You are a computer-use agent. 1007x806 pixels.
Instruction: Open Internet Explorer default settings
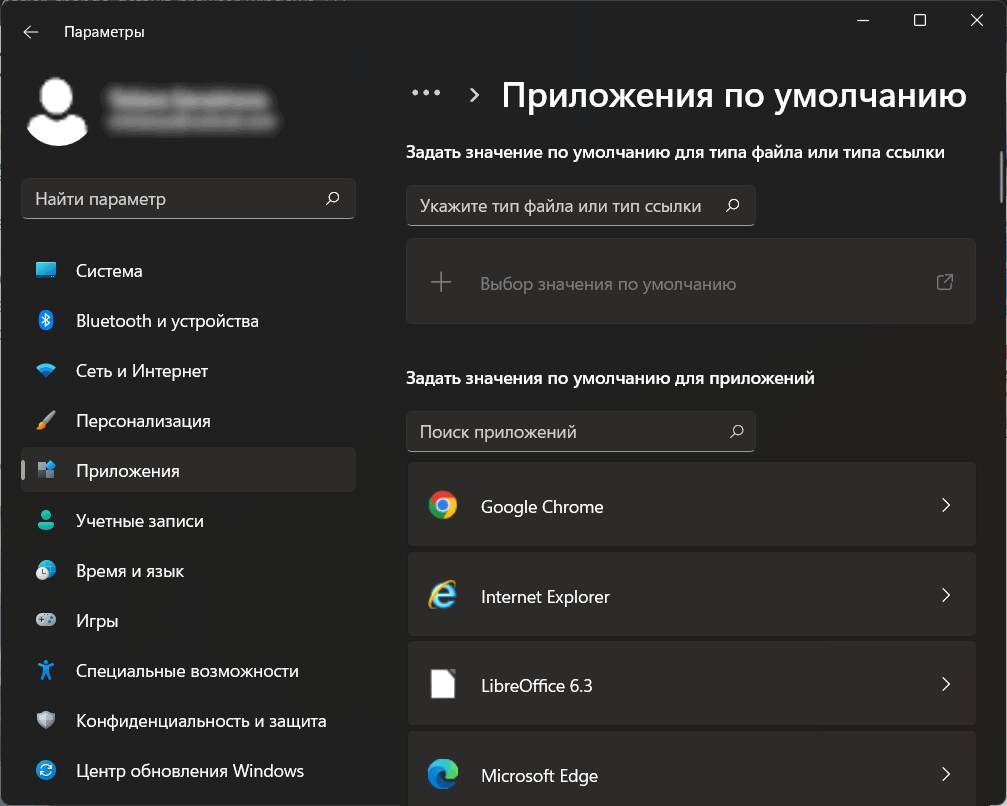click(x=692, y=595)
